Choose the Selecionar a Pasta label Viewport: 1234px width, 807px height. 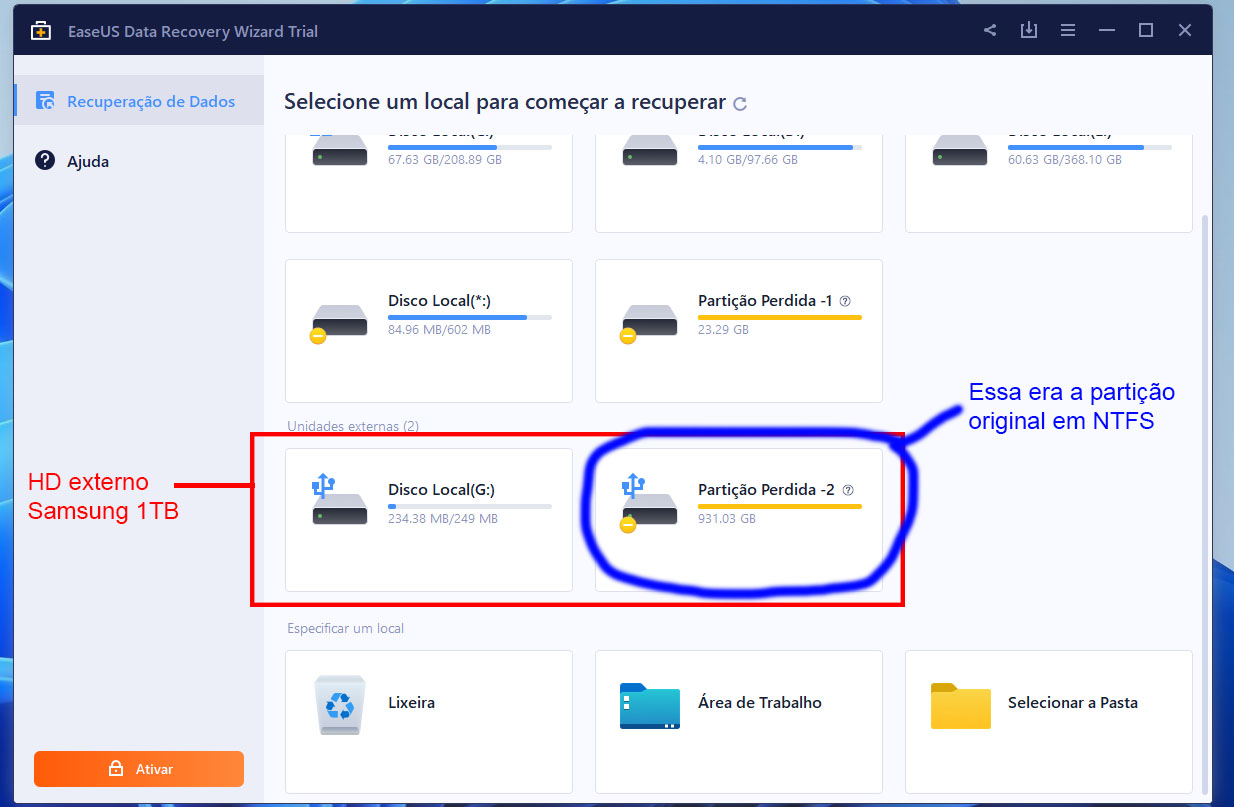[1073, 703]
